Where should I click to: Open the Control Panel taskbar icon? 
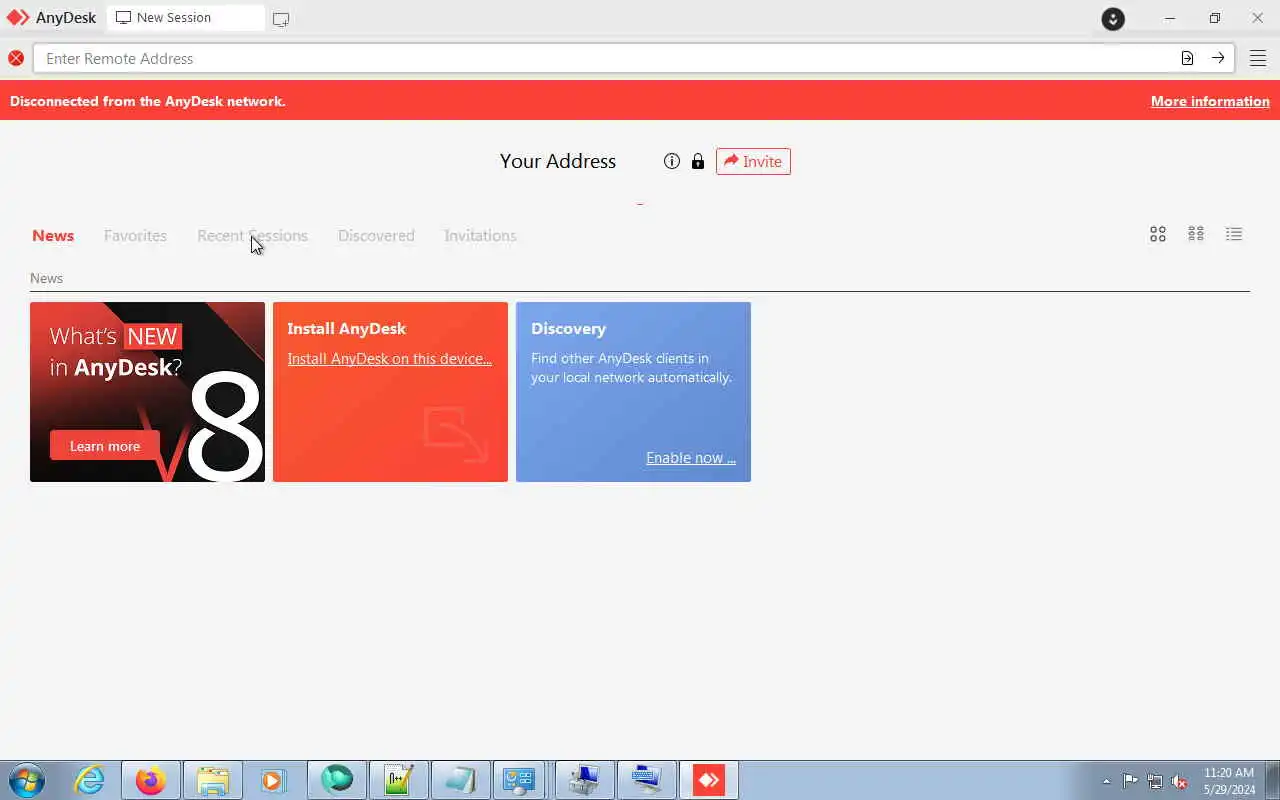point(519,780)
